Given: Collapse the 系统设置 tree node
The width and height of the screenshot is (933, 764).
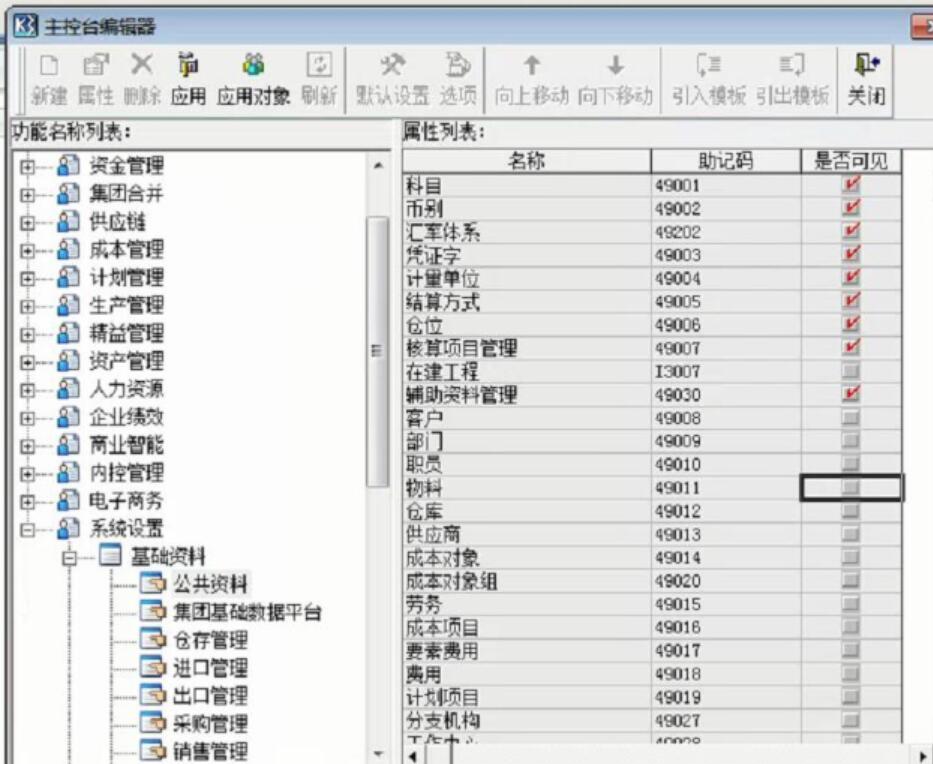Looking at the screenshot, I should pyautogui.click(x=28, y=529).
